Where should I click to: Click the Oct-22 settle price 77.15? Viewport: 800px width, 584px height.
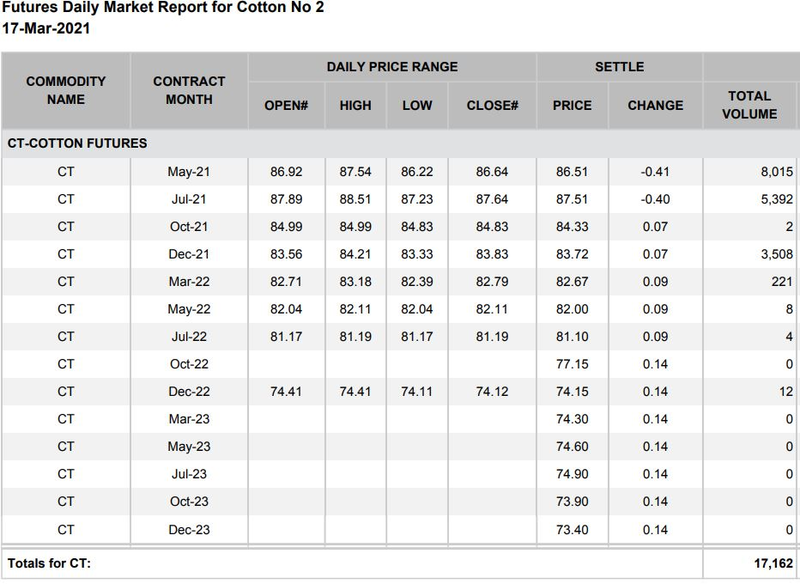point(572,365)
